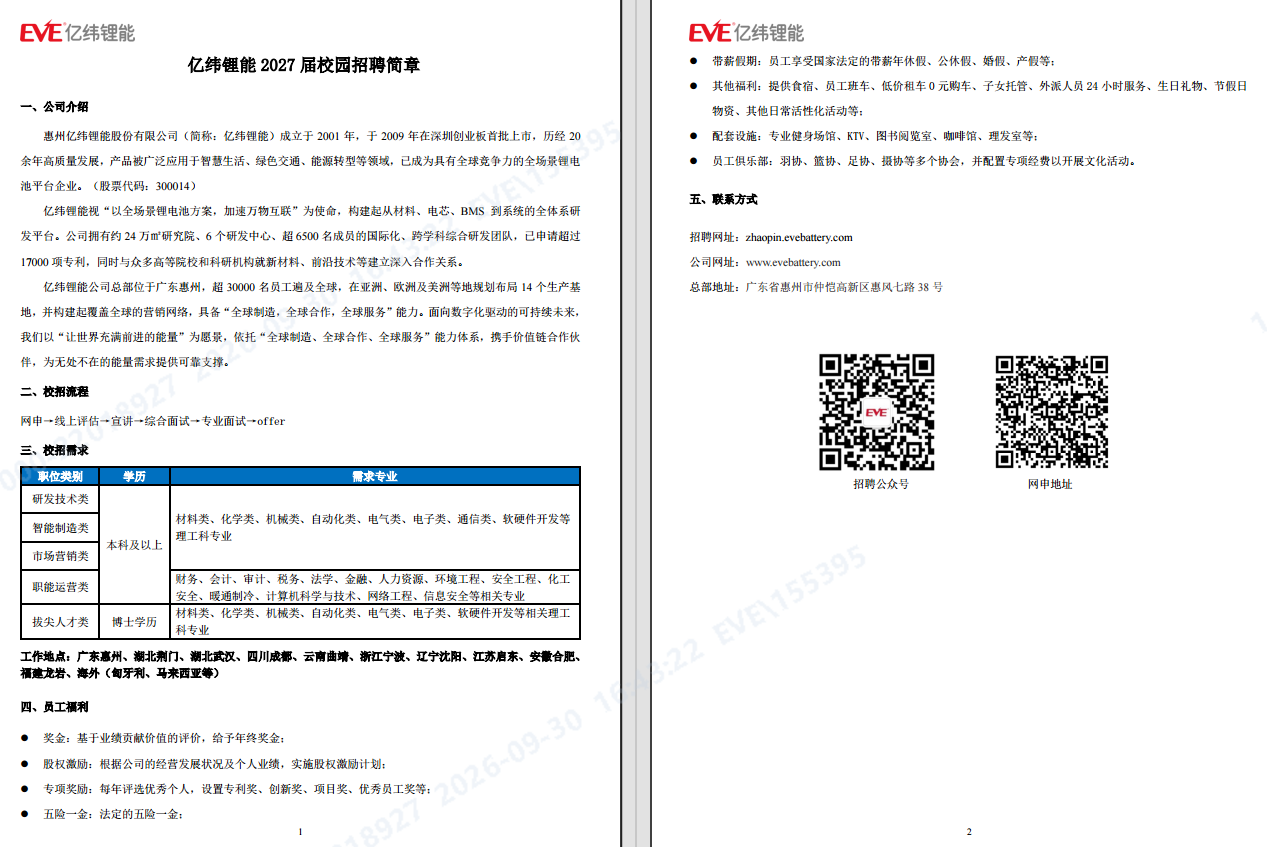The width and height of the screenshot is (1267, 847).
Task: Click the 博士学历 table cell
Action: (x=134, y=622)
